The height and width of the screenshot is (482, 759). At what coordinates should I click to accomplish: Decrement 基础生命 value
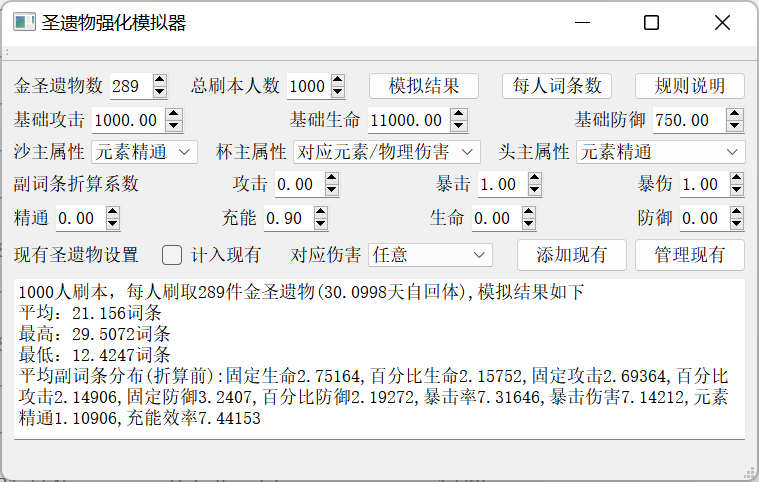tap(459, 126)
